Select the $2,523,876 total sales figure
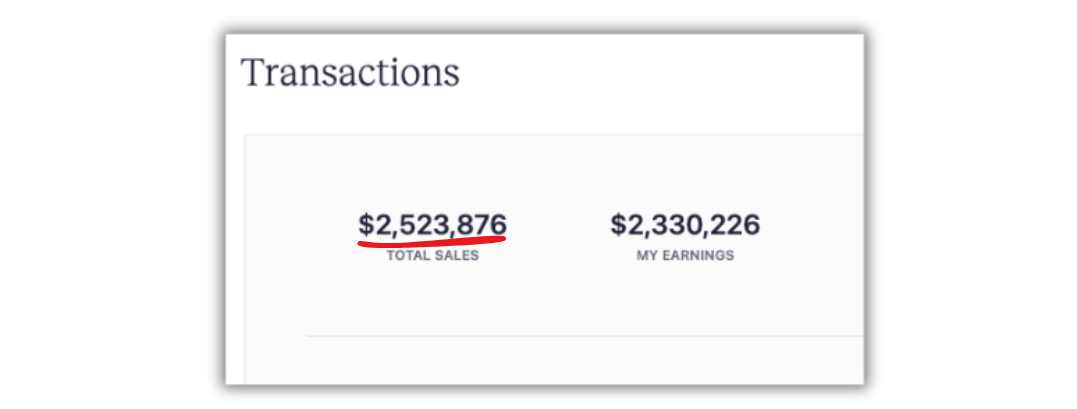Image resolution: width=1077 pixels, height=409 pixels. 432,225
